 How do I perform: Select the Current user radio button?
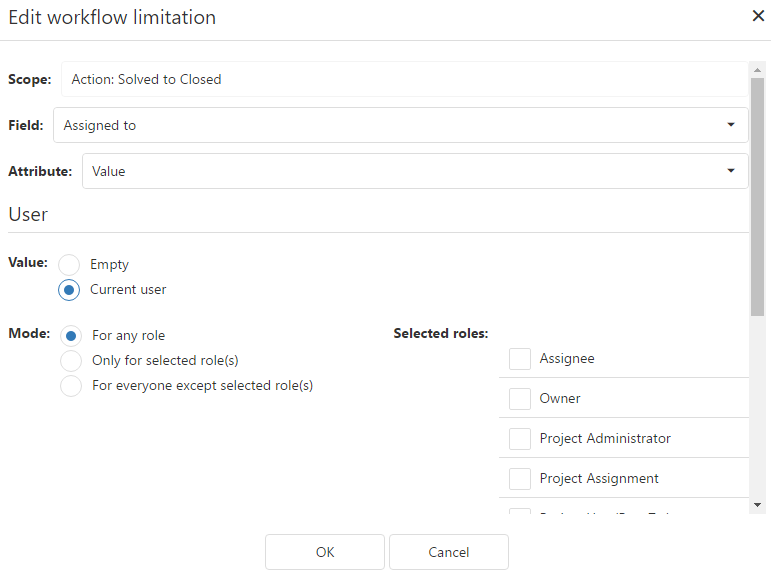coord(69,290)
